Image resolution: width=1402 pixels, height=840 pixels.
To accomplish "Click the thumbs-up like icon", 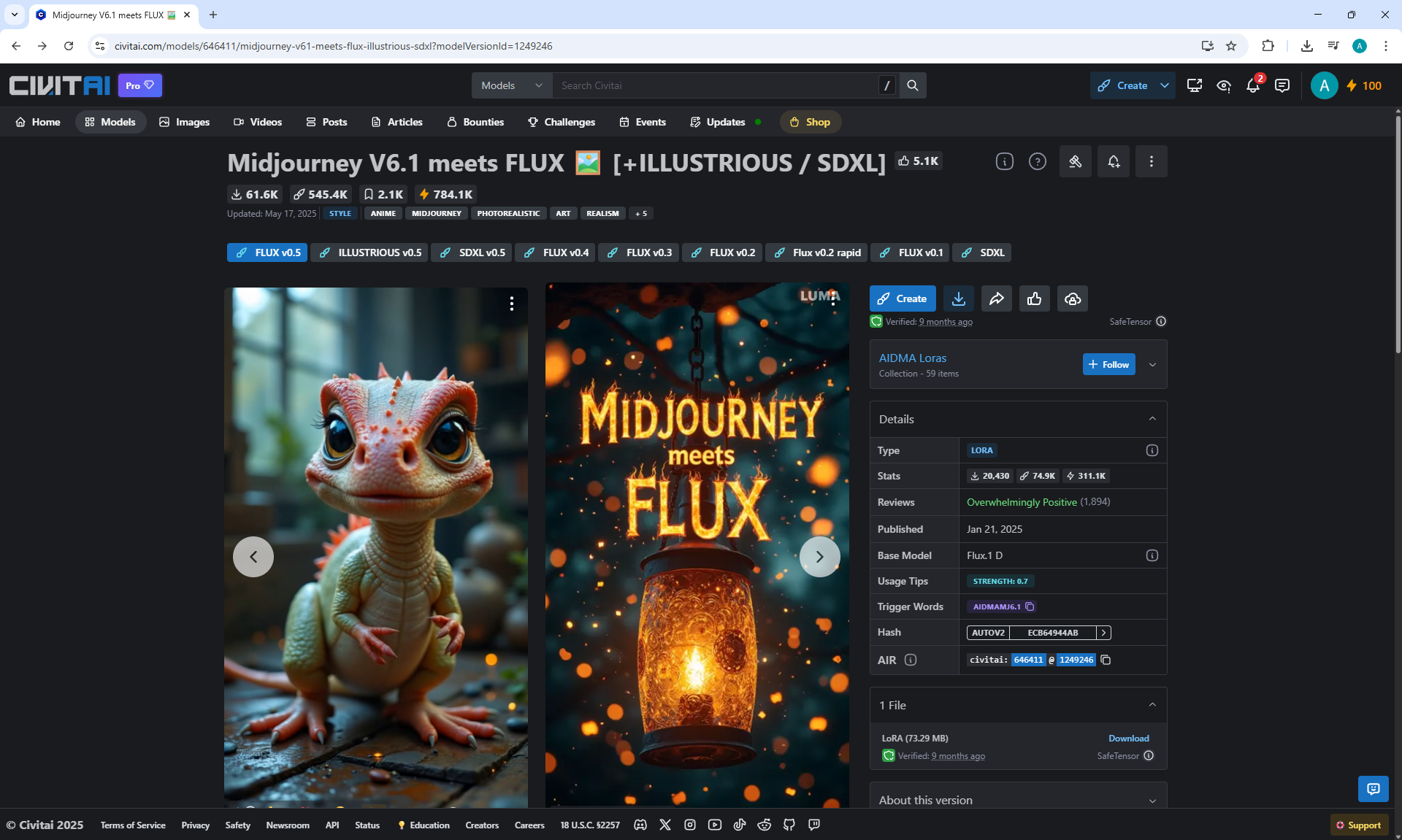I will point(1035,298).
